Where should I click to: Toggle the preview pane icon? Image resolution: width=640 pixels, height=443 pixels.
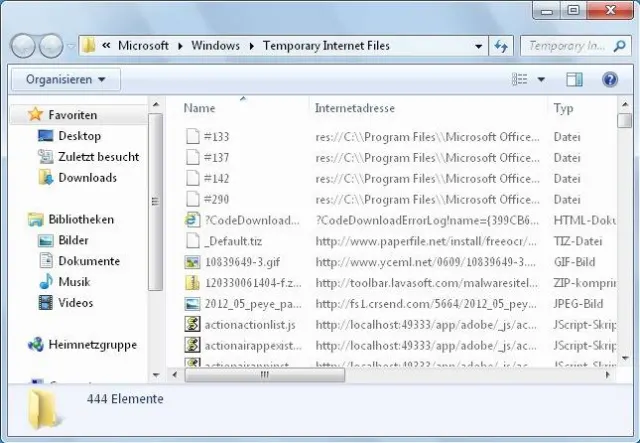[x=574, y=79]
